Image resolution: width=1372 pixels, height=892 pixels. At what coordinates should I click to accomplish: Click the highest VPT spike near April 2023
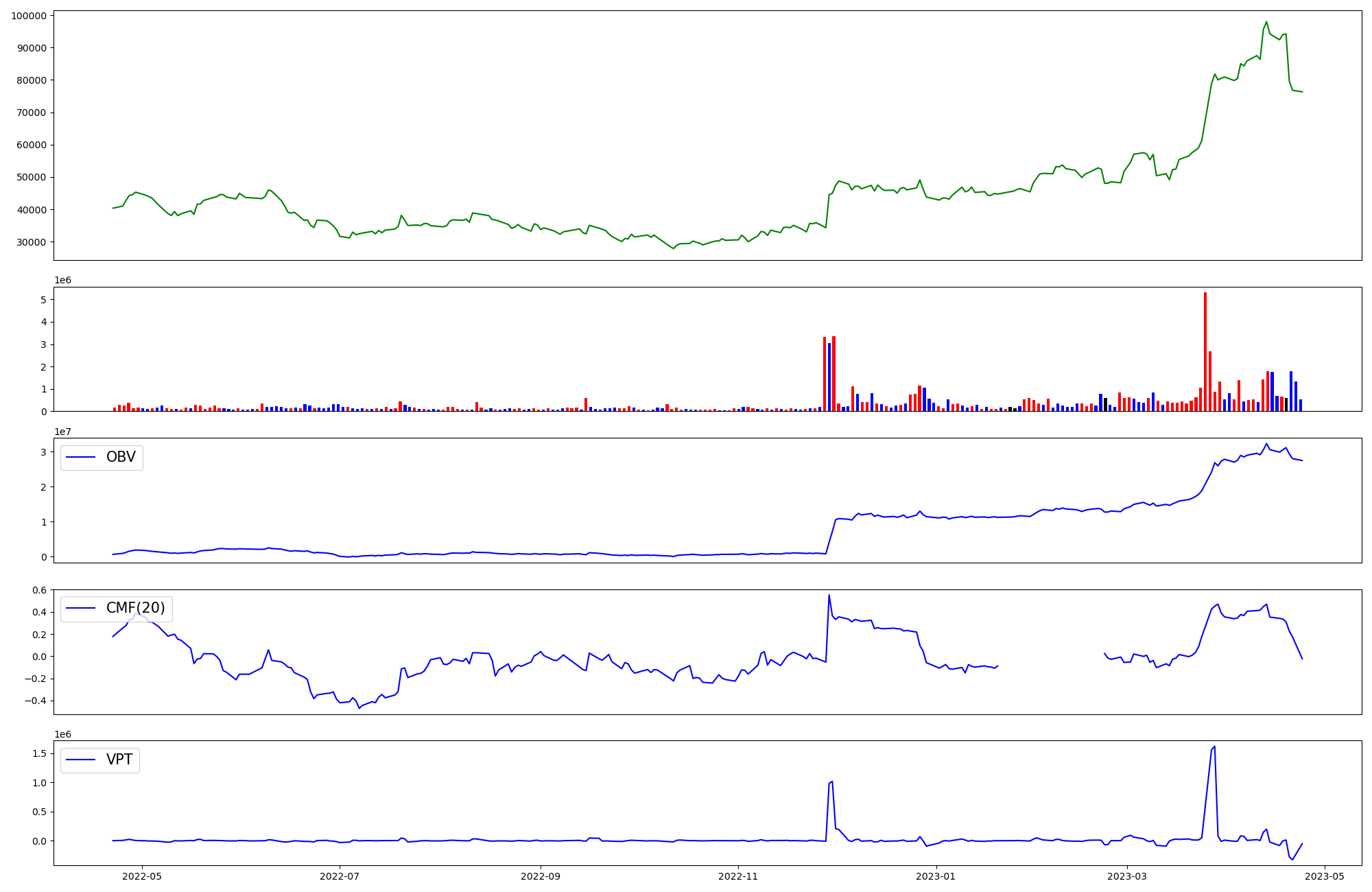point(1214,747)
